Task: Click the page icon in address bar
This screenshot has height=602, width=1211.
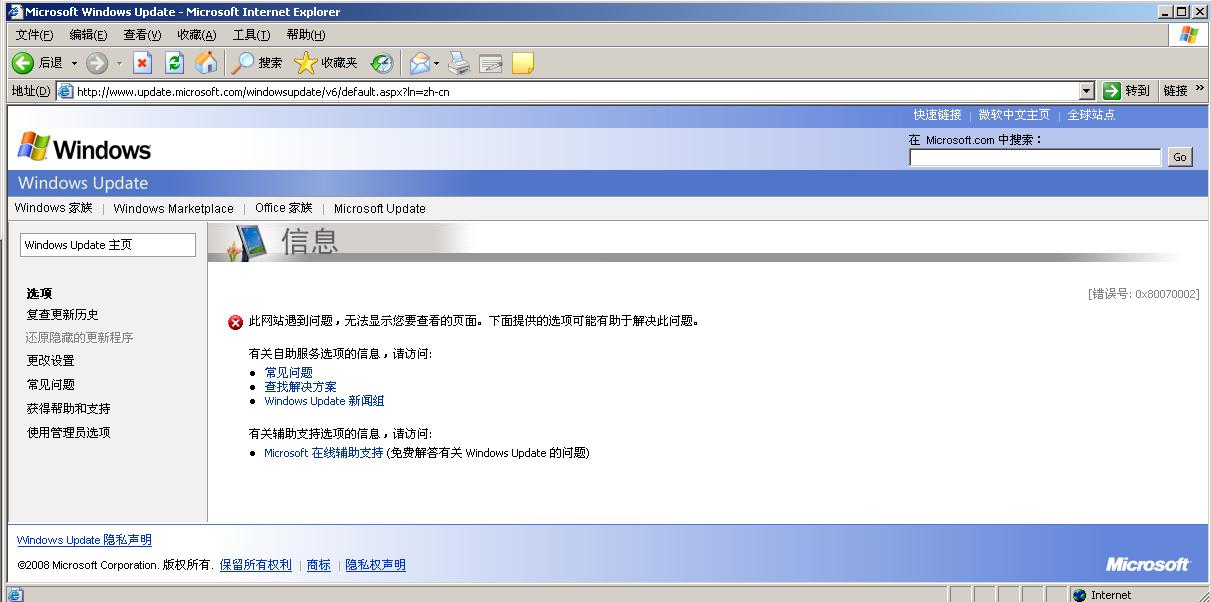Action: 66,91
